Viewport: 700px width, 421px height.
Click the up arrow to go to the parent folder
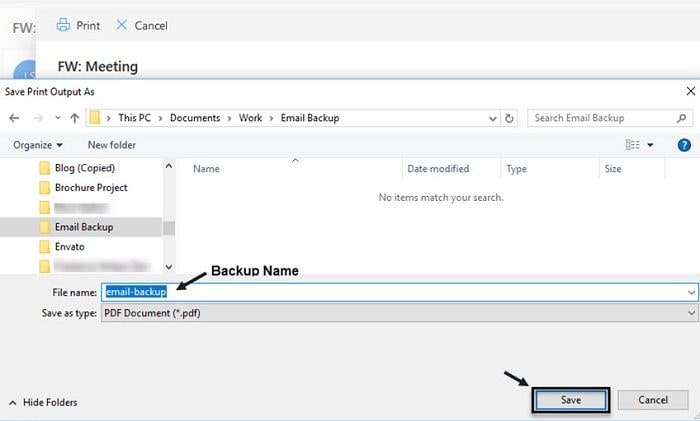[75, 118]
